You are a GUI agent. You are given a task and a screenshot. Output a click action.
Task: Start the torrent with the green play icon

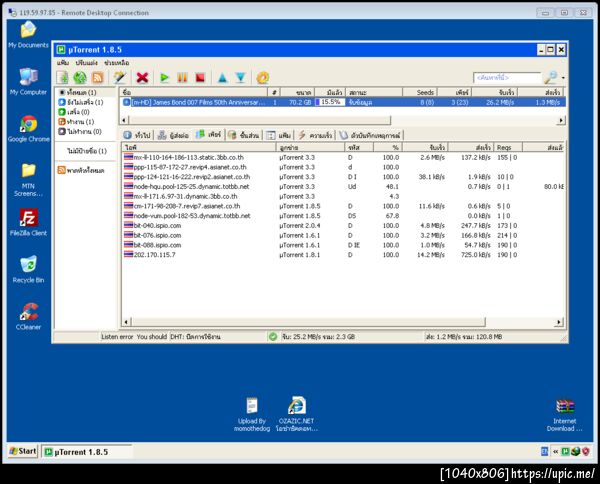pos(165,78)
